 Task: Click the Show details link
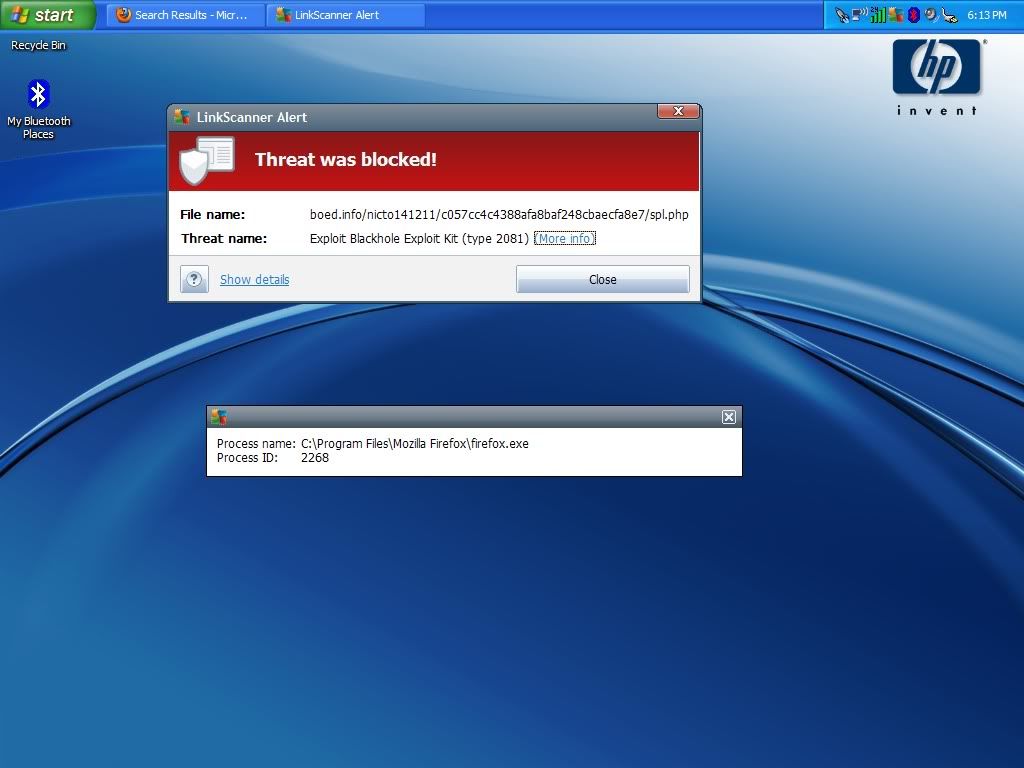tap(254, 280)
